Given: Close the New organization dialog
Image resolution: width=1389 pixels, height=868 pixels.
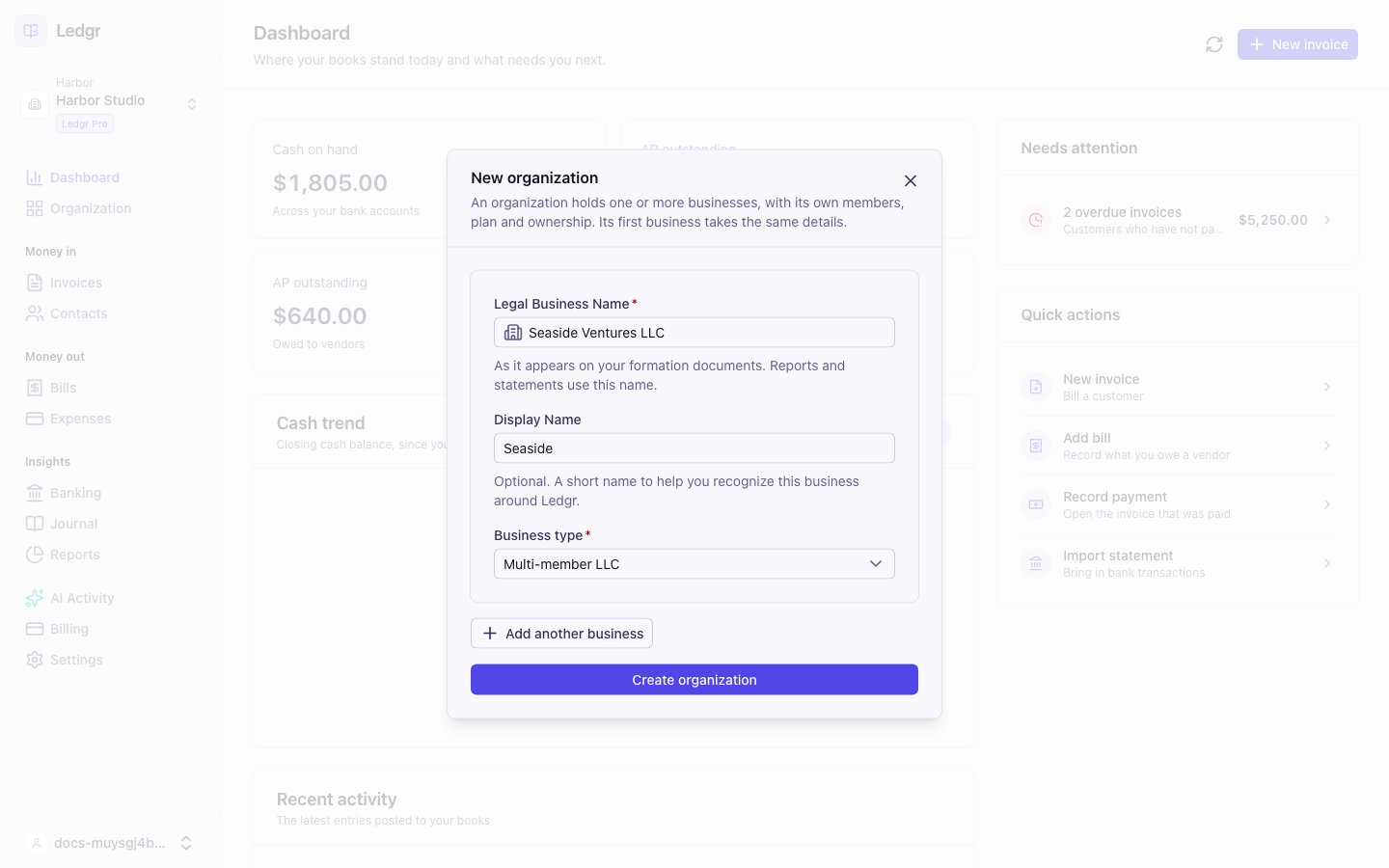Looking at the screenshot, I should (x=910, y=181).
